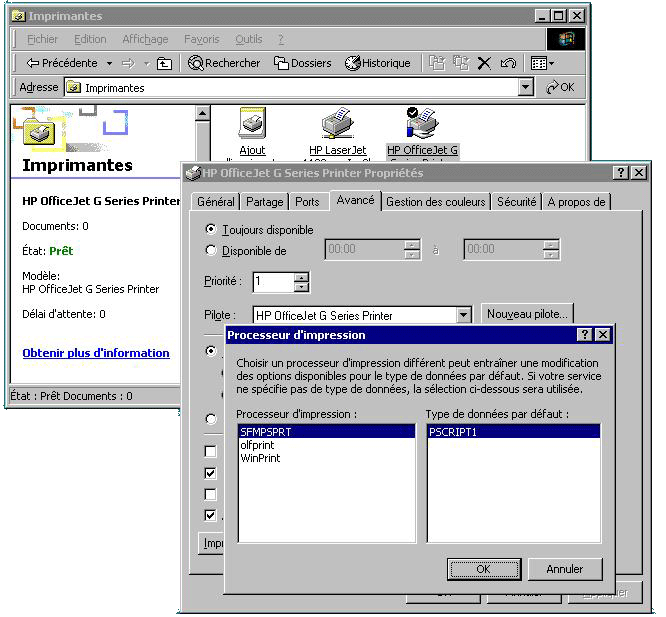666x617 pixels.
Task: Expand the Pilote driver dropdown
Action: click(463, 316)
